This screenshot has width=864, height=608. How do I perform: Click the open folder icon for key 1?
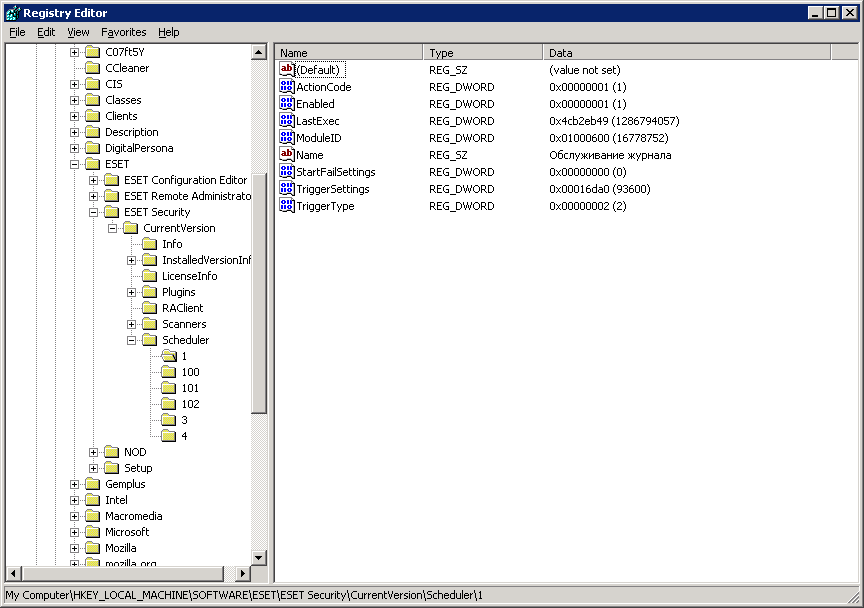pos(169,356)
